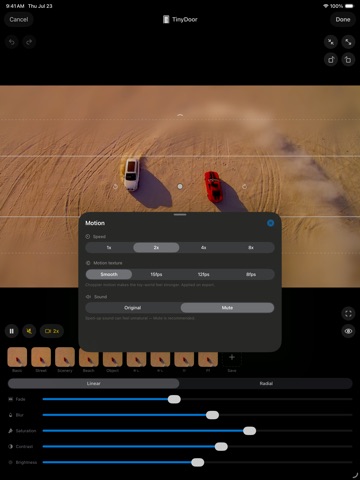Click the right rotation handle on photo
The height and width of the screenshot is (480, 360).
pyautogui.click(x=244, y=186)
